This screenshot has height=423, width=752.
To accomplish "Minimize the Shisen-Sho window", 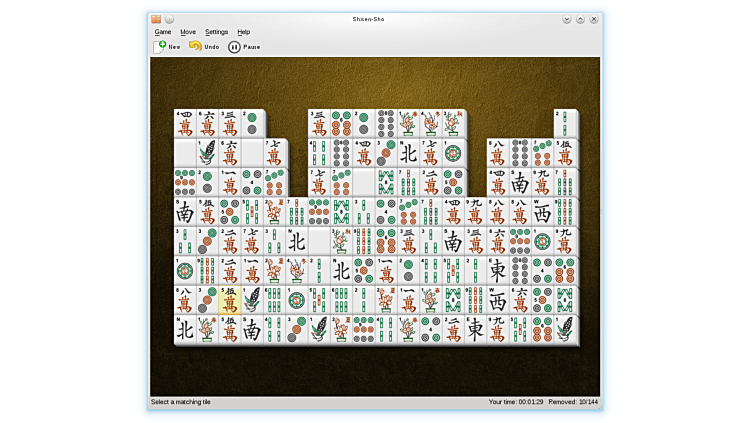I will point(567,19).
